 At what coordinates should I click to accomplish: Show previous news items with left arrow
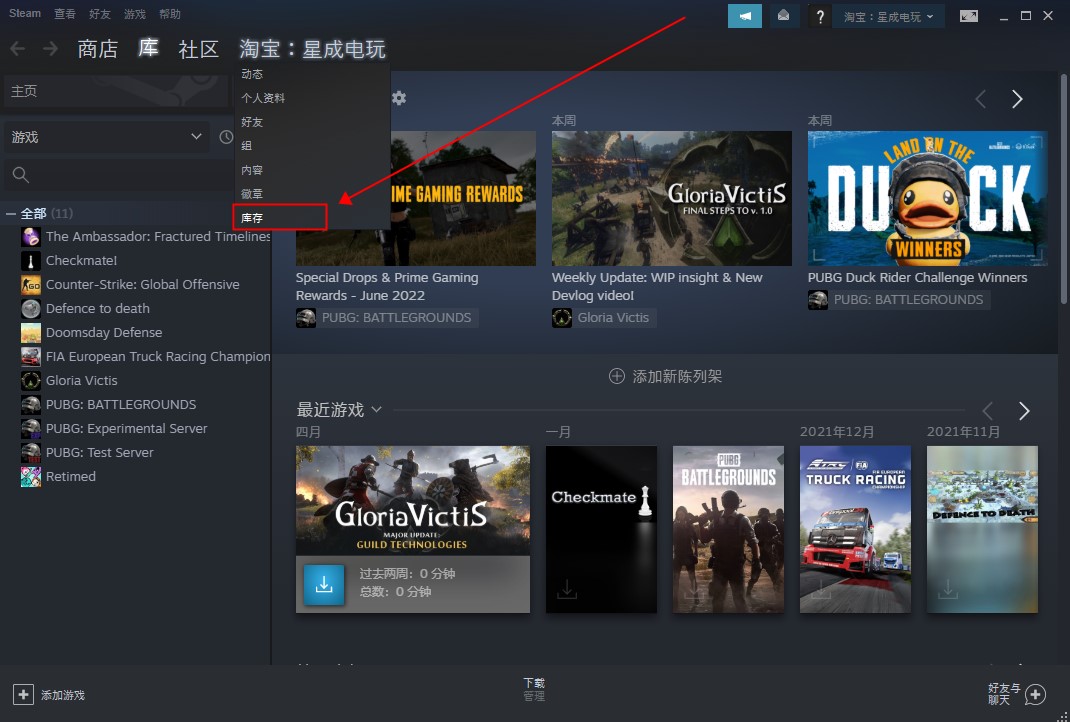[981, 99]
